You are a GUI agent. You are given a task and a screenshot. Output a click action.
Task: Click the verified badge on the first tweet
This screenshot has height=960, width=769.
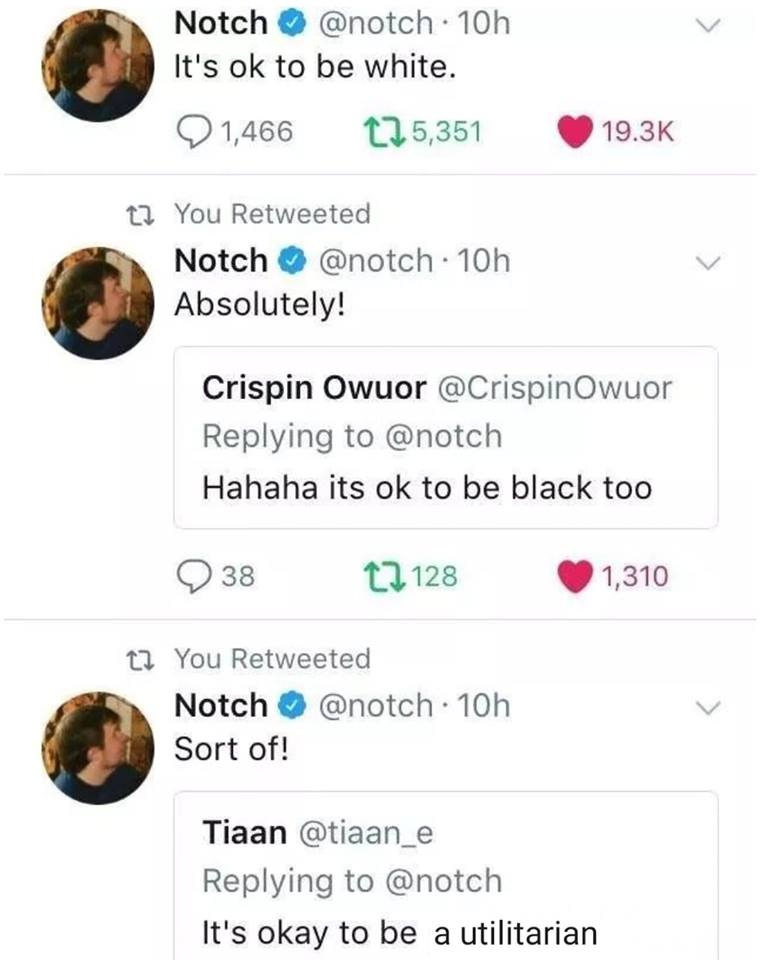point(290,22)
